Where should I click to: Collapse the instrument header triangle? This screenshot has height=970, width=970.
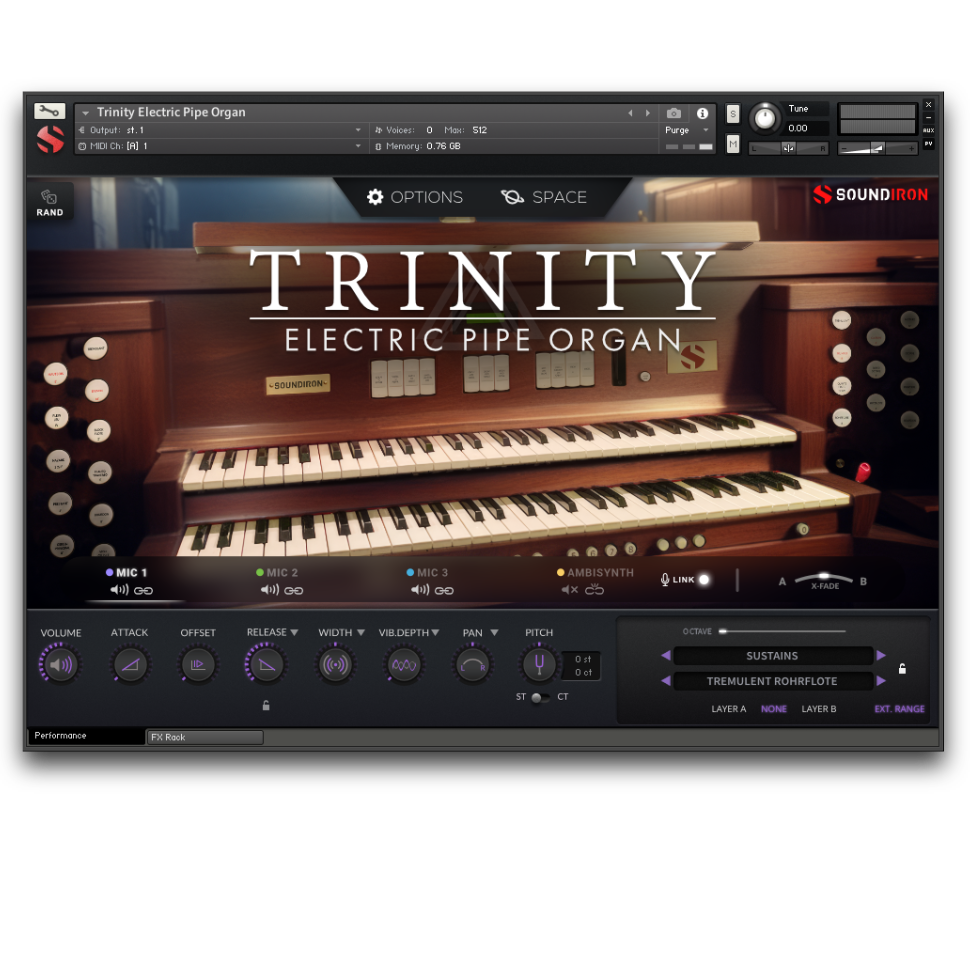[85, 113]
